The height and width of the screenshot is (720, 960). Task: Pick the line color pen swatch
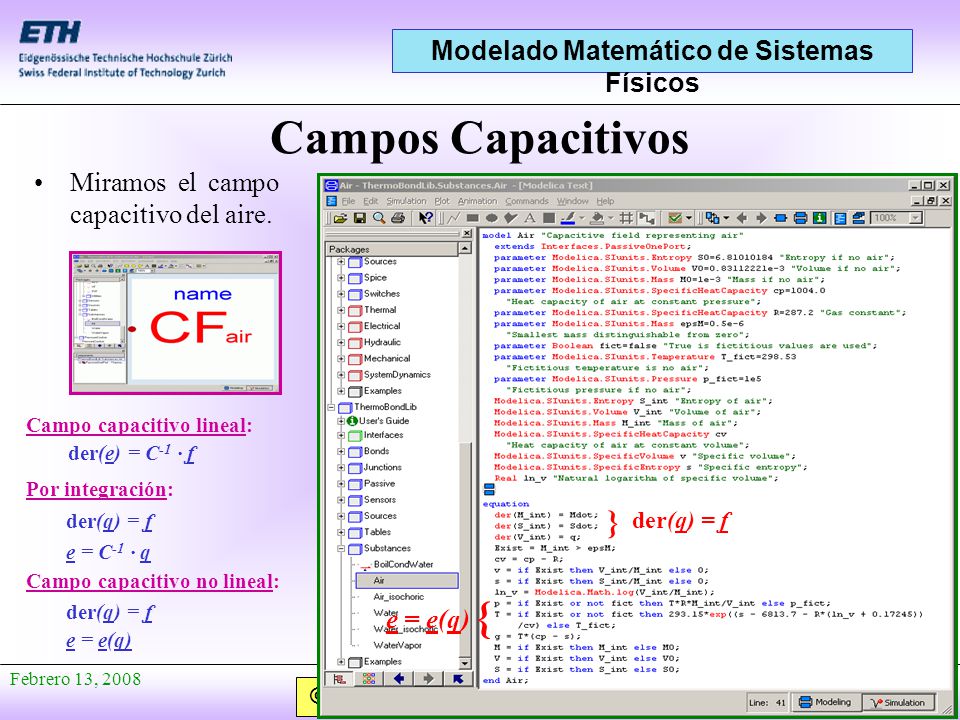click(568, 218)
